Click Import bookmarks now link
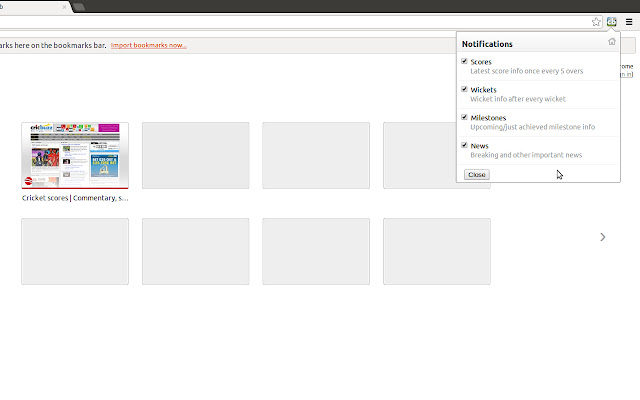This screenshot has height=400, width=640. [x=149, y=45]
